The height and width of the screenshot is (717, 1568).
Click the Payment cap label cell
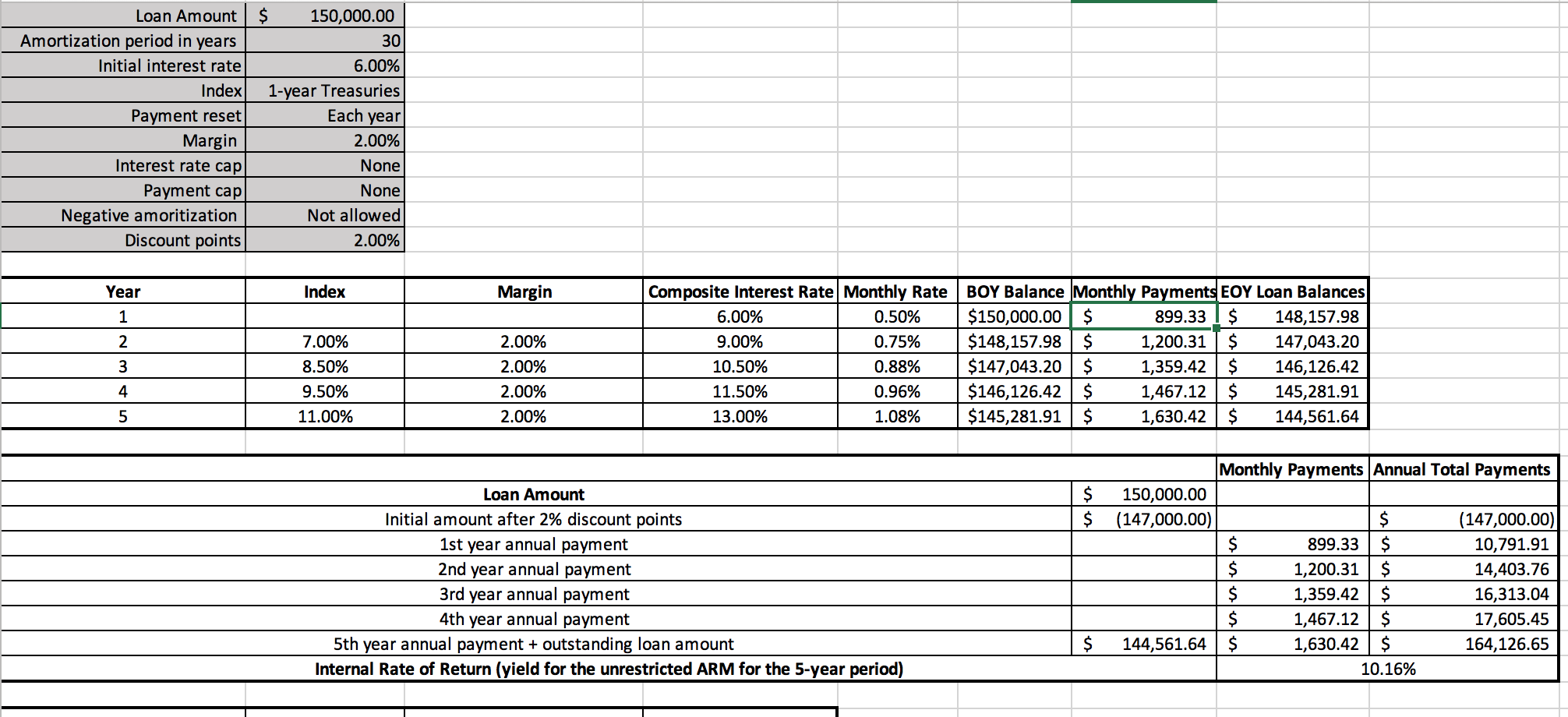tap(123, 190)
